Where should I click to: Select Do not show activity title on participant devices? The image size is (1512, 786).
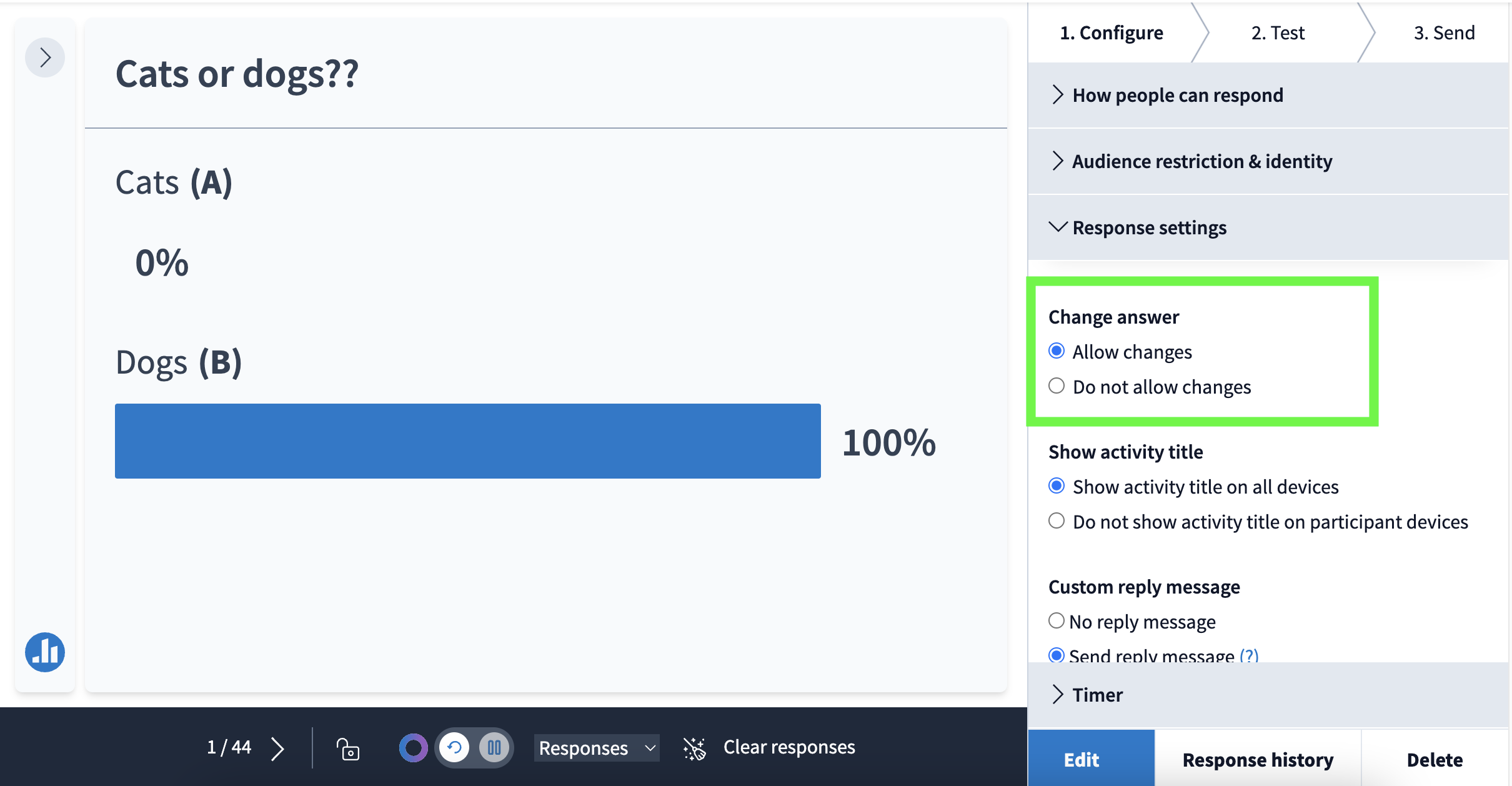tap(1057, 520)
